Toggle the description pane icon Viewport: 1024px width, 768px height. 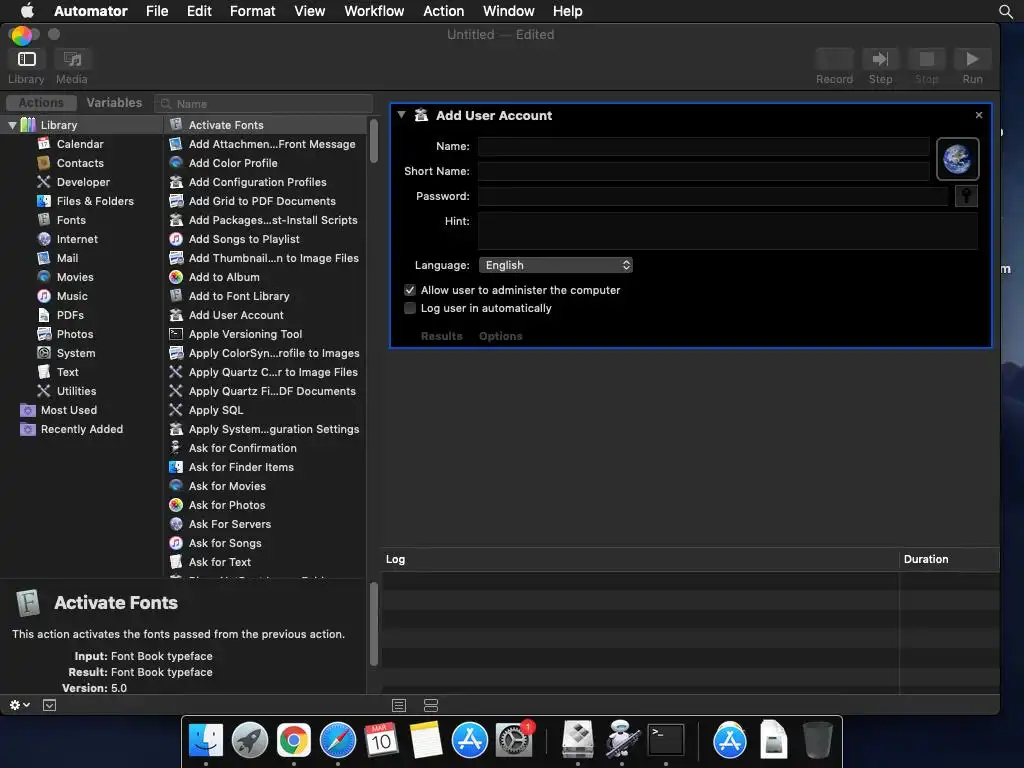coord(49,705)
